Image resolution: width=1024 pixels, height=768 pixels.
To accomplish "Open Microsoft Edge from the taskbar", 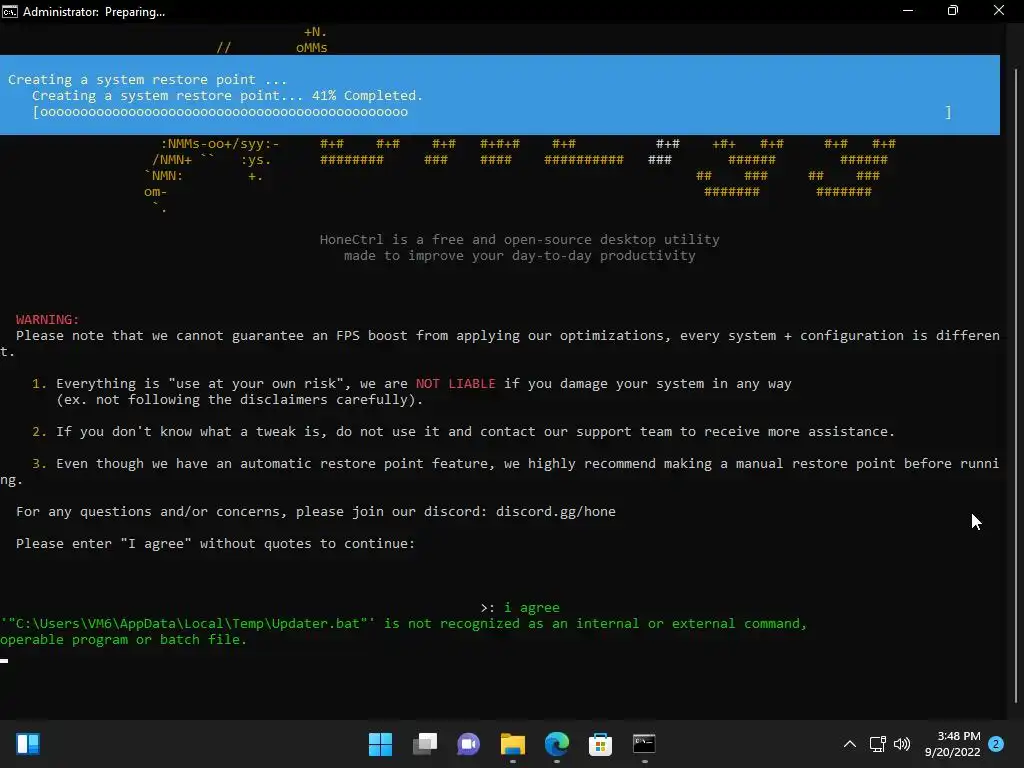I will click(x=556, y=743).
